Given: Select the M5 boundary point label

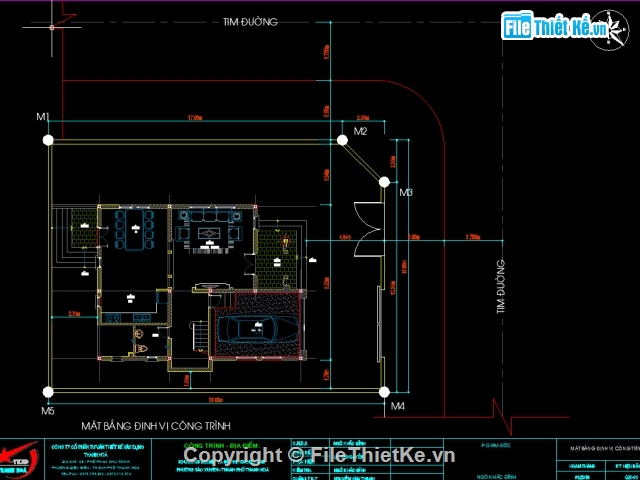Looking at the screenshot, I should tap(48, 411).
